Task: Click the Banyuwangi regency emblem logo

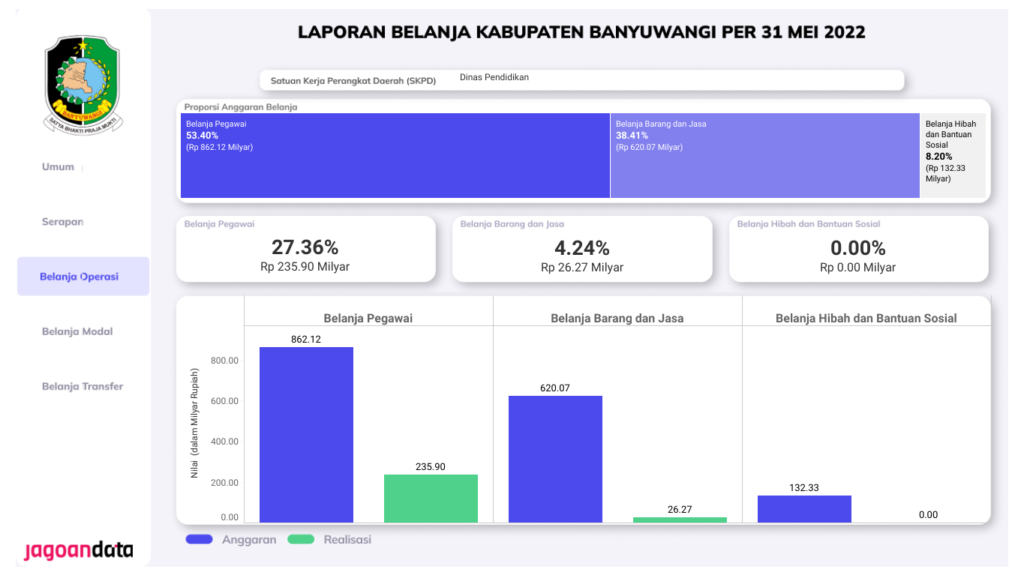Action: (83, 84)
